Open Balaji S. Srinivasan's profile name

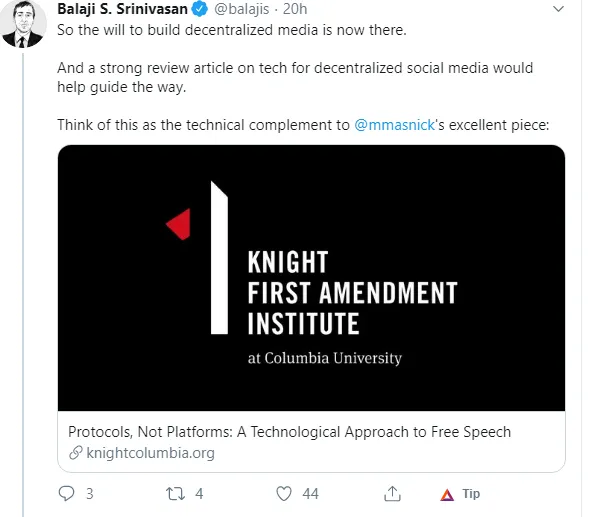pyautogui.click(x=122, y=9)
